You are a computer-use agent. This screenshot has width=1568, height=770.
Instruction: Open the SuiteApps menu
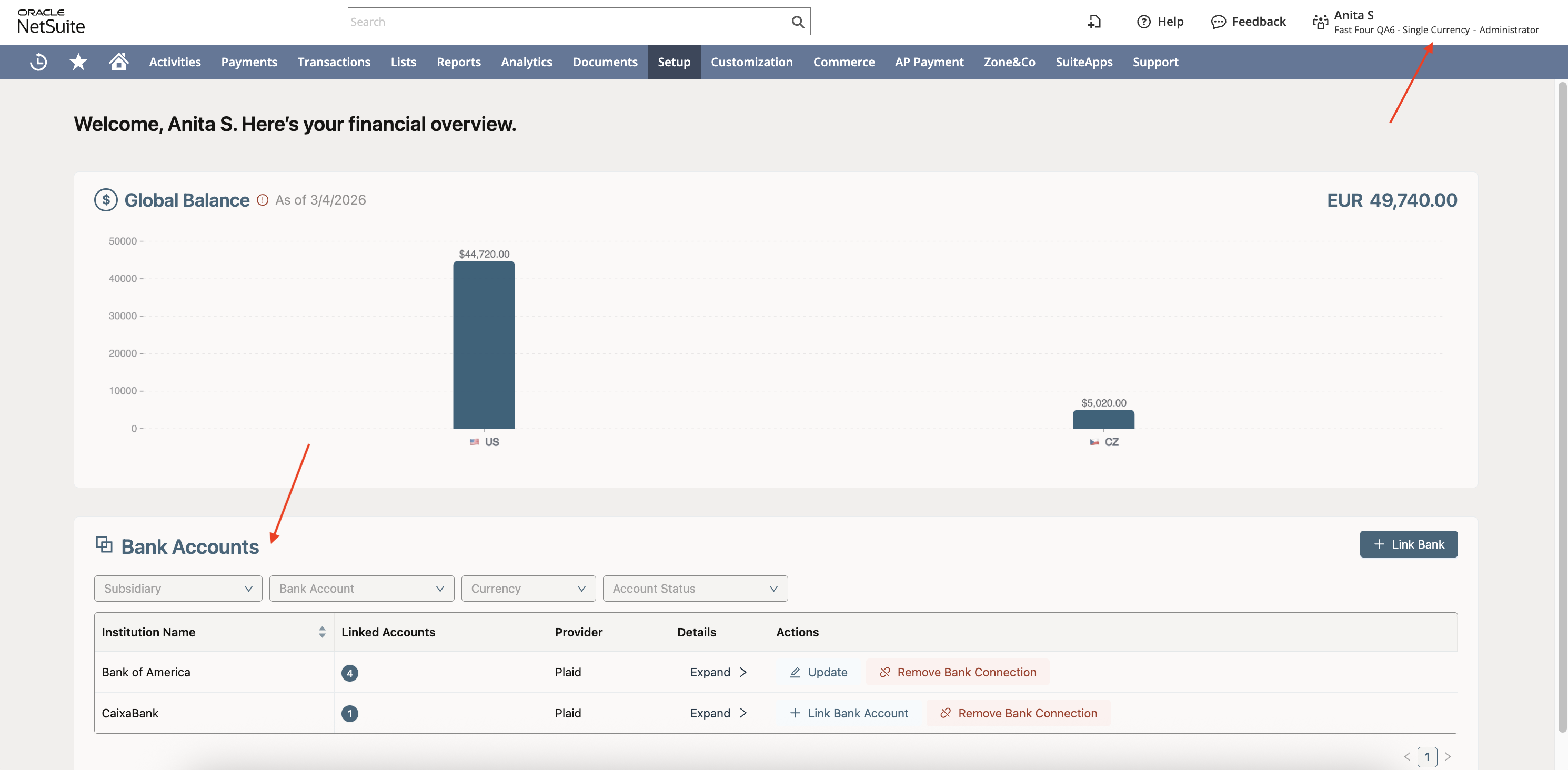pyautogui.click(x=1083, y=62)
